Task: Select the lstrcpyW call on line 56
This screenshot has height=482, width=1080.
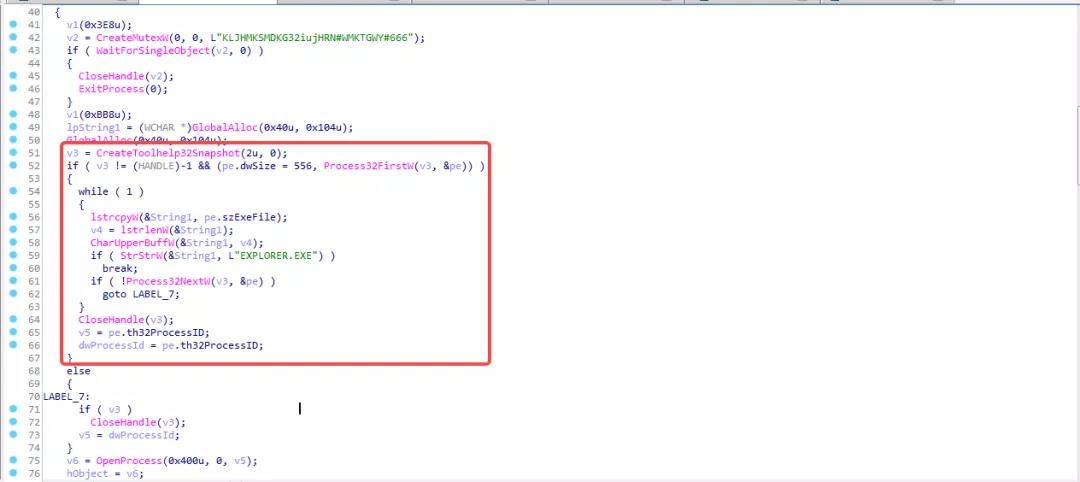Action: [113, 216]
